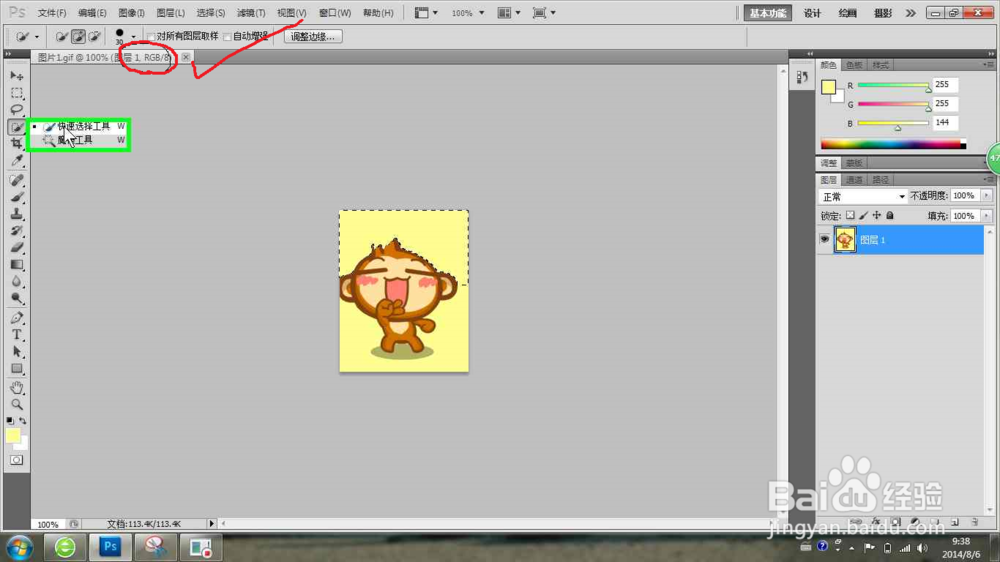This screenshot has height=562, width=1000.
Task: Switch to the 色板 tab
Action: (x=854, y=65)
